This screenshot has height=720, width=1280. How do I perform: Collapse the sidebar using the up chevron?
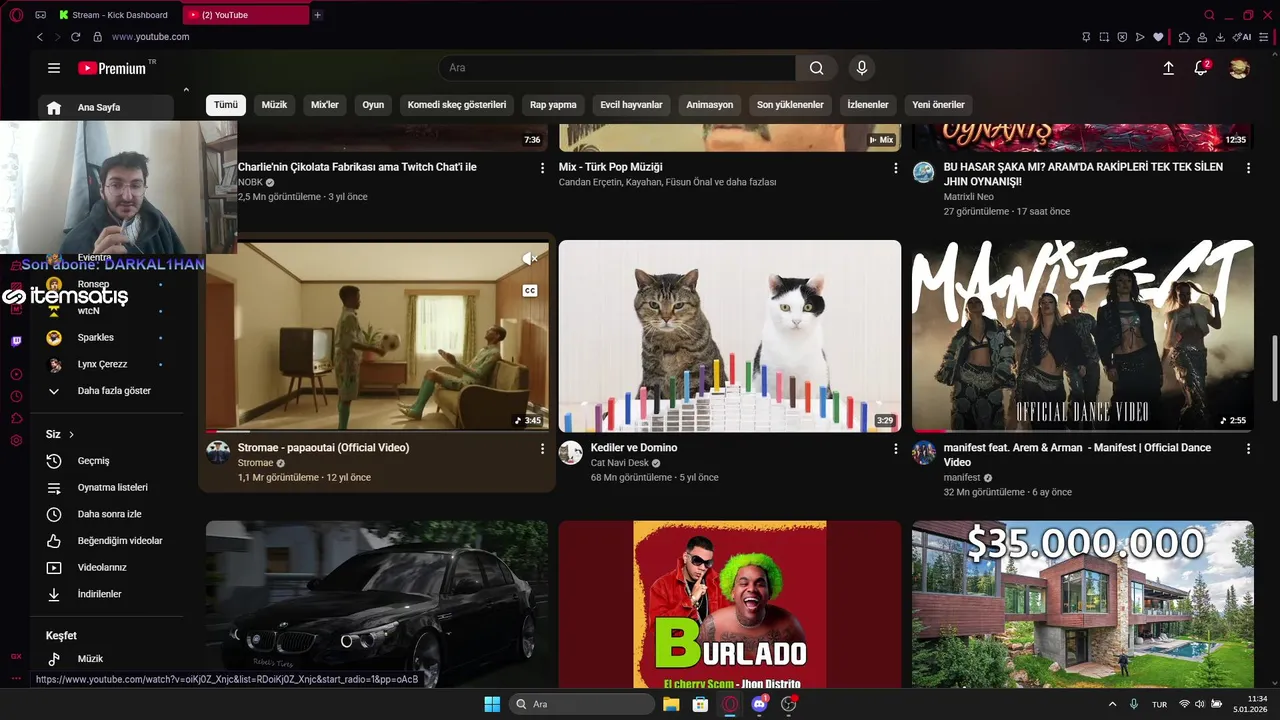coord(186,90)
